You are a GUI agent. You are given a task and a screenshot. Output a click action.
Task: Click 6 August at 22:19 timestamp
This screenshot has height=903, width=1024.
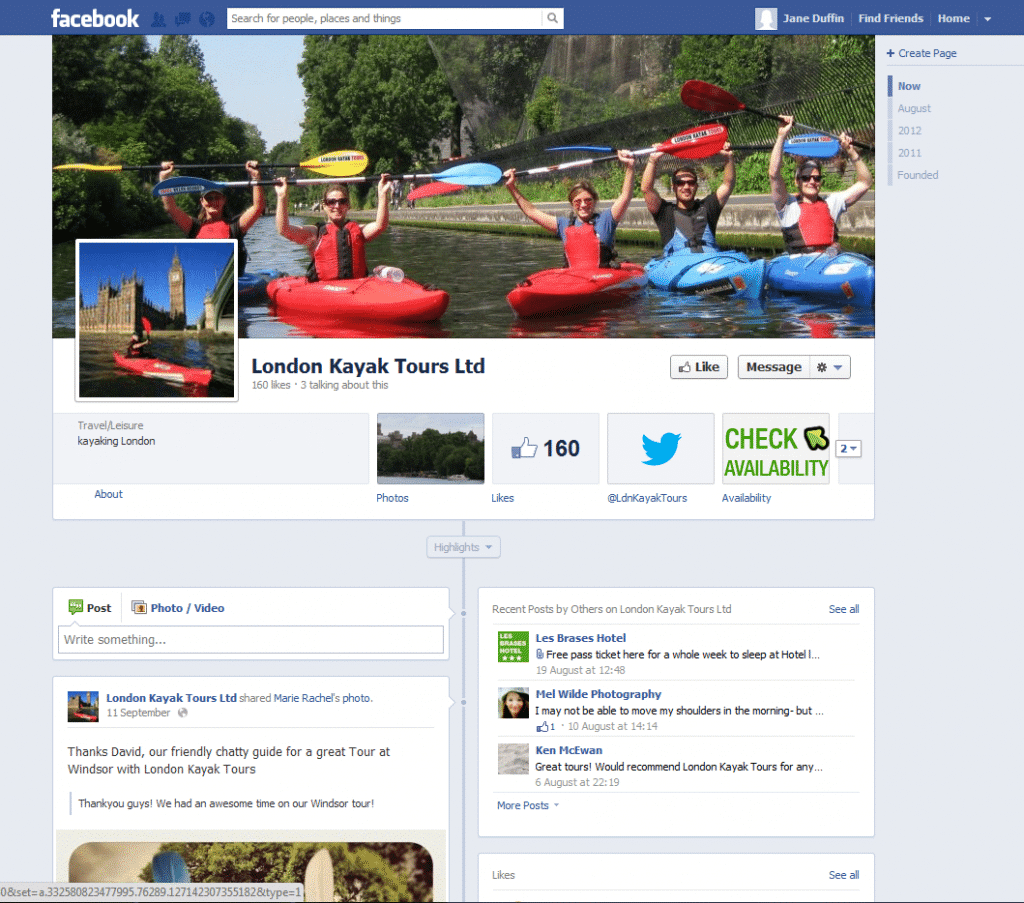[577, 782]
